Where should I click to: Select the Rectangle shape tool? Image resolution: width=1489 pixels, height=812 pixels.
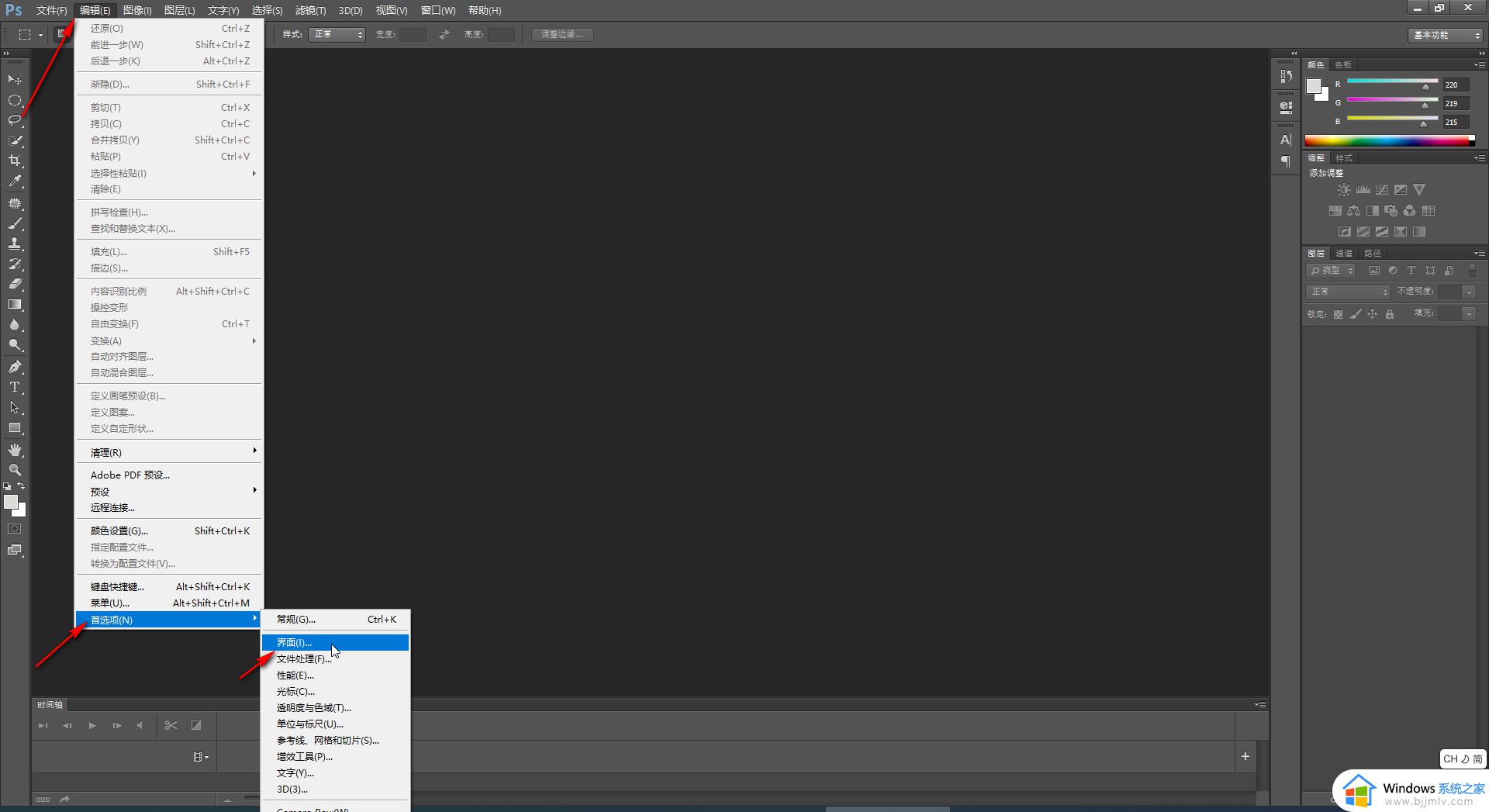tap(15, 427)
